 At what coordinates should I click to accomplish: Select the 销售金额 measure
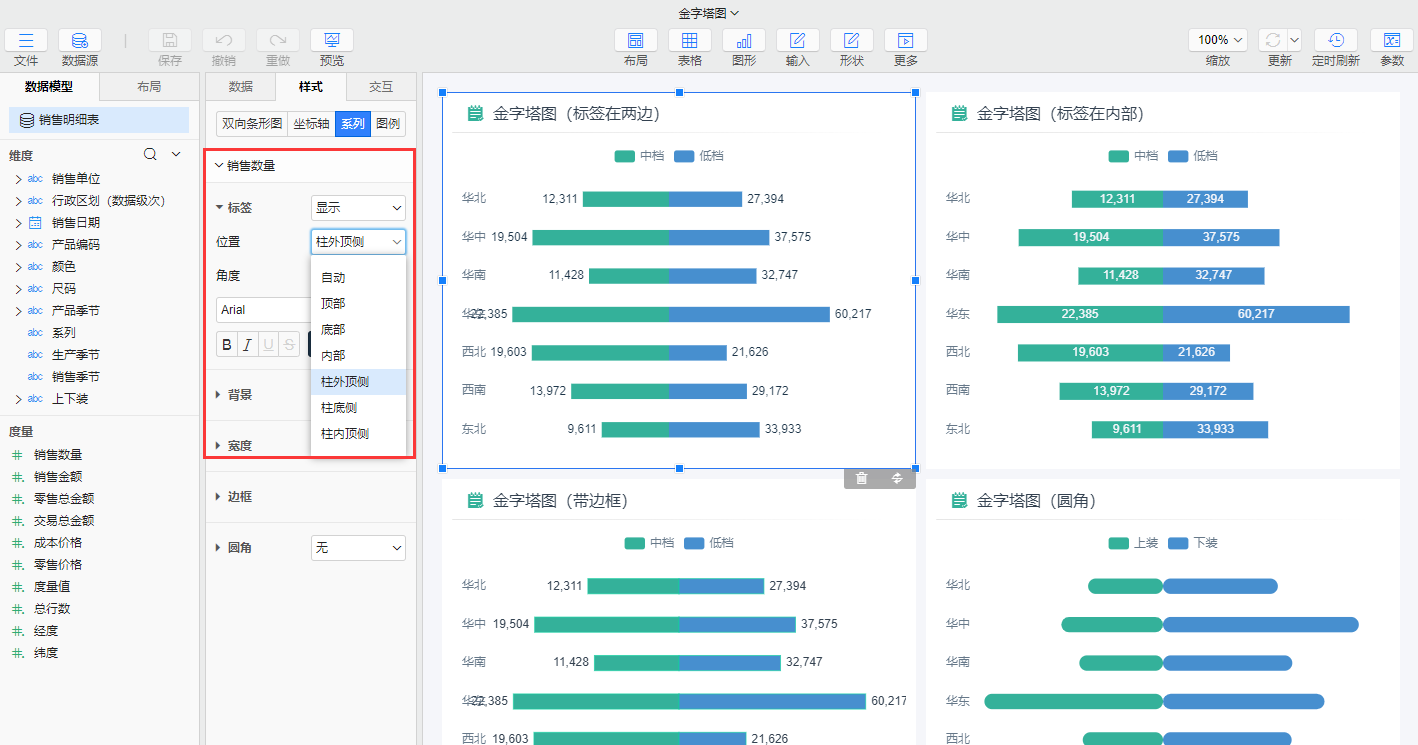click(58, 477)
